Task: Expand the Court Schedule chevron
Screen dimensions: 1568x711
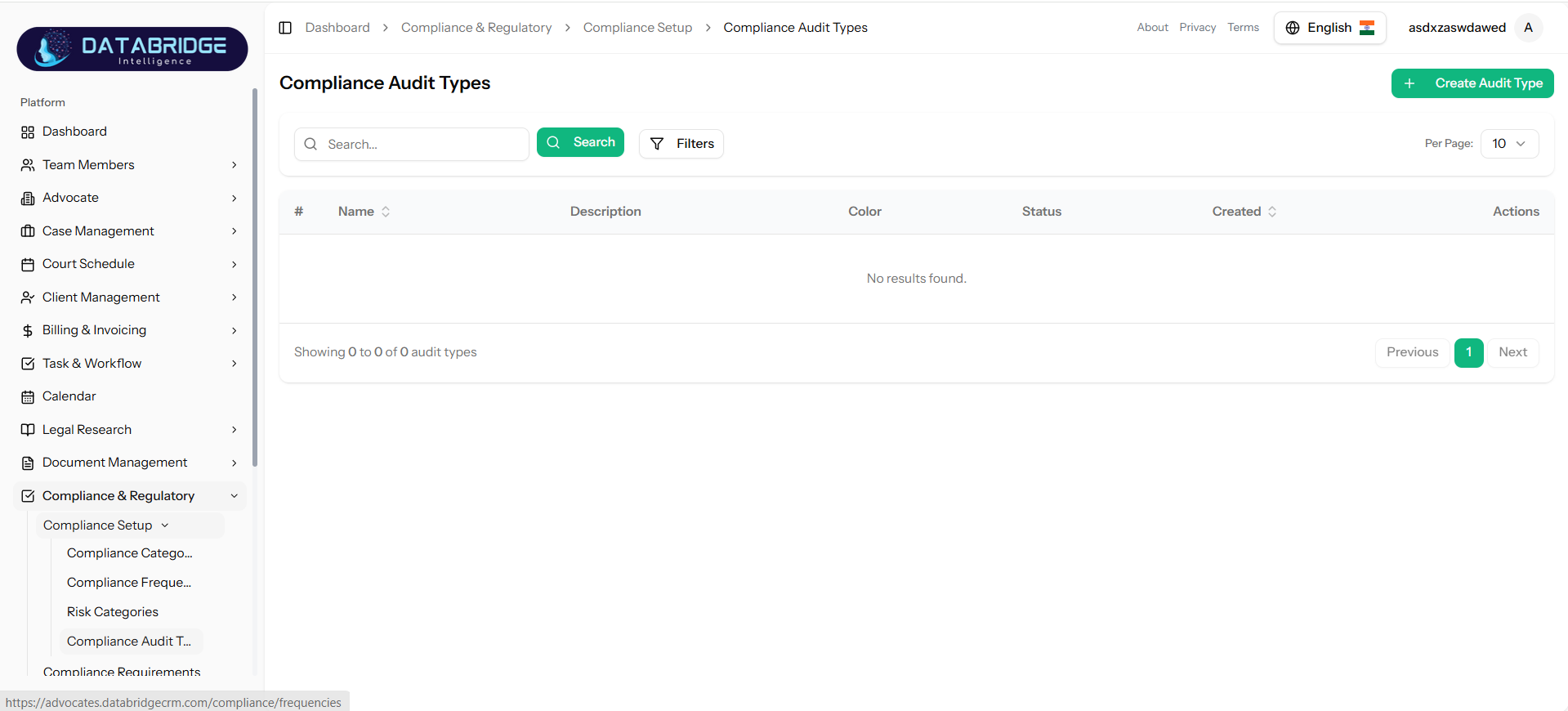Action: click(x=235, y=265)
